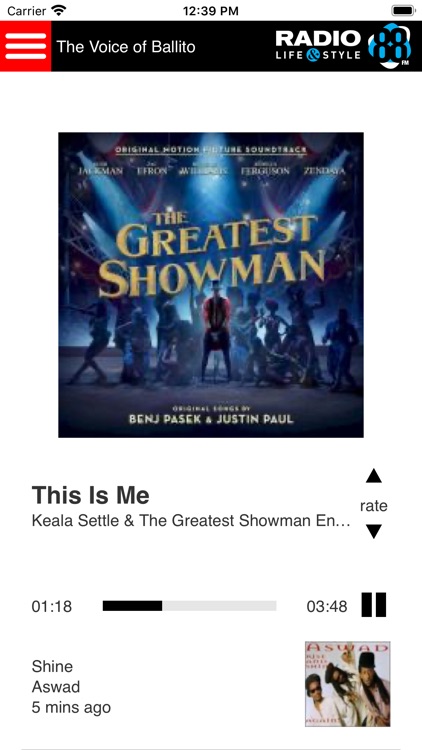
Task: Open the Aswad album thumbnail
Action: coord(348,684)
